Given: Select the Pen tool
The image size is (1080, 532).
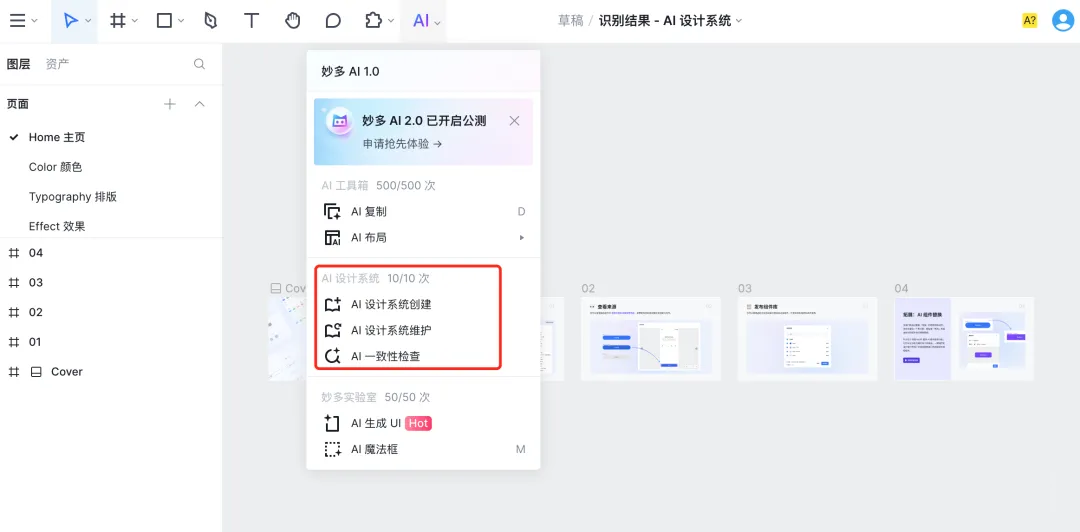Looking at the screenshot, I should click(x=211, y=21).
